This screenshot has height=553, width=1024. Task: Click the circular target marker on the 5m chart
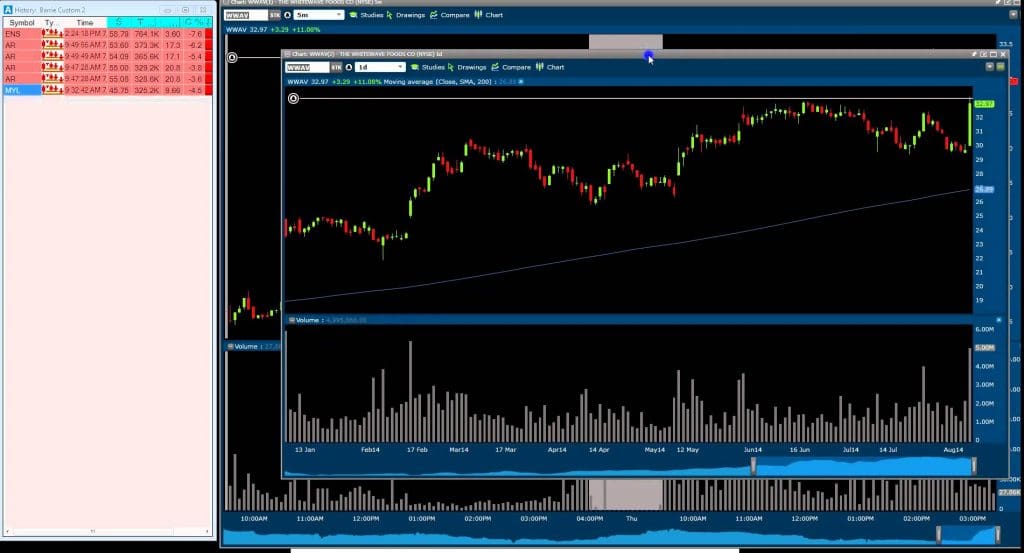pyautogui.click(x=232, y=57)
